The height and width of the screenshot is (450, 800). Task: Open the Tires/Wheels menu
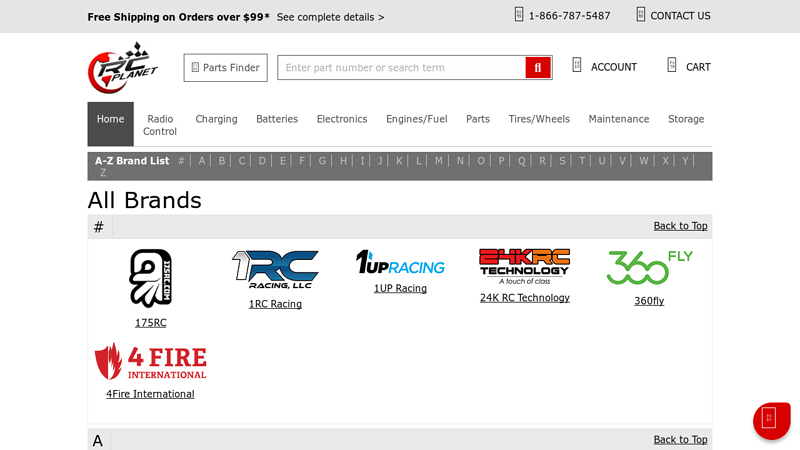(x=539, y=119)
